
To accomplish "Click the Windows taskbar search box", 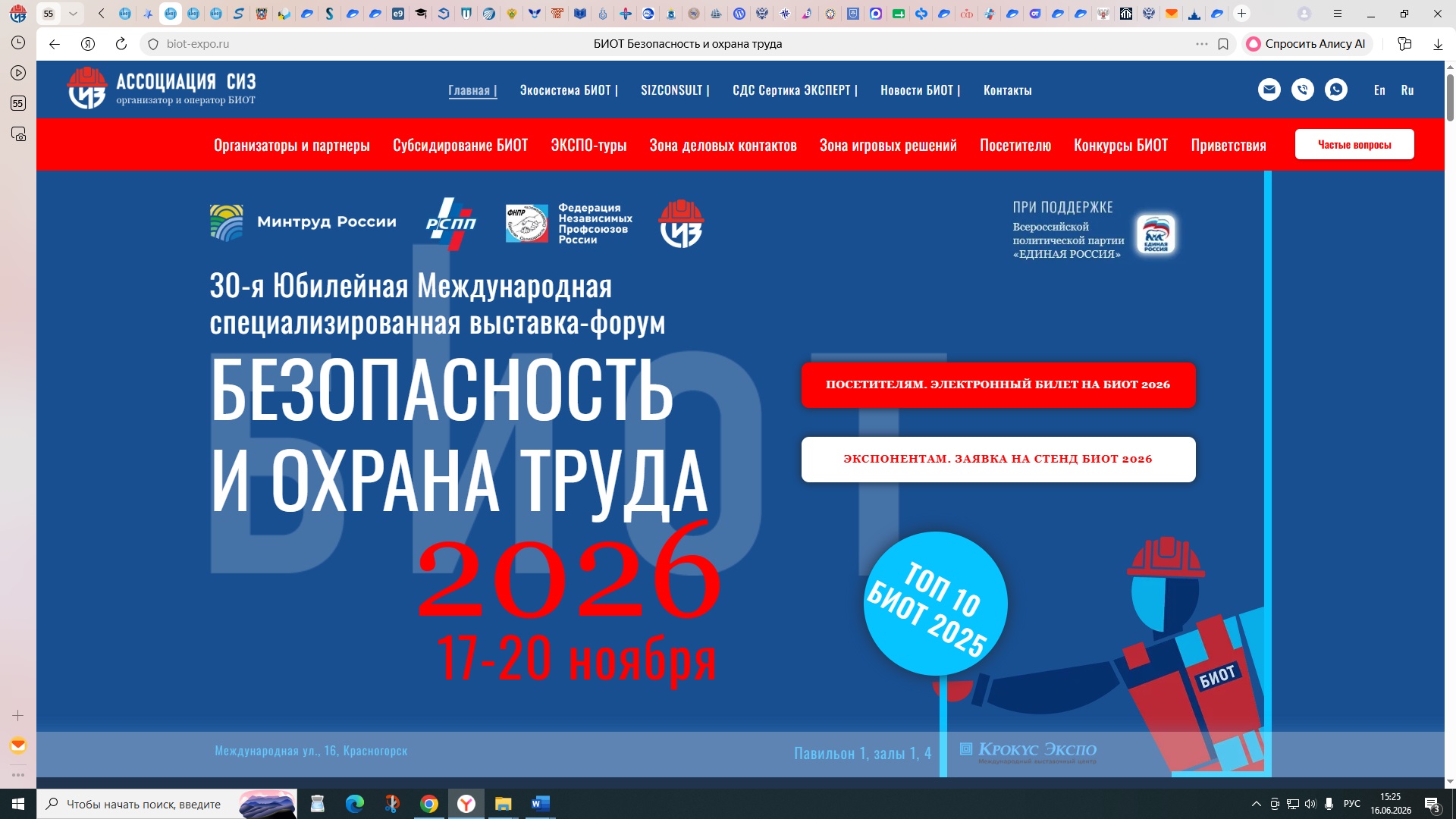I will tap(167, 804).
